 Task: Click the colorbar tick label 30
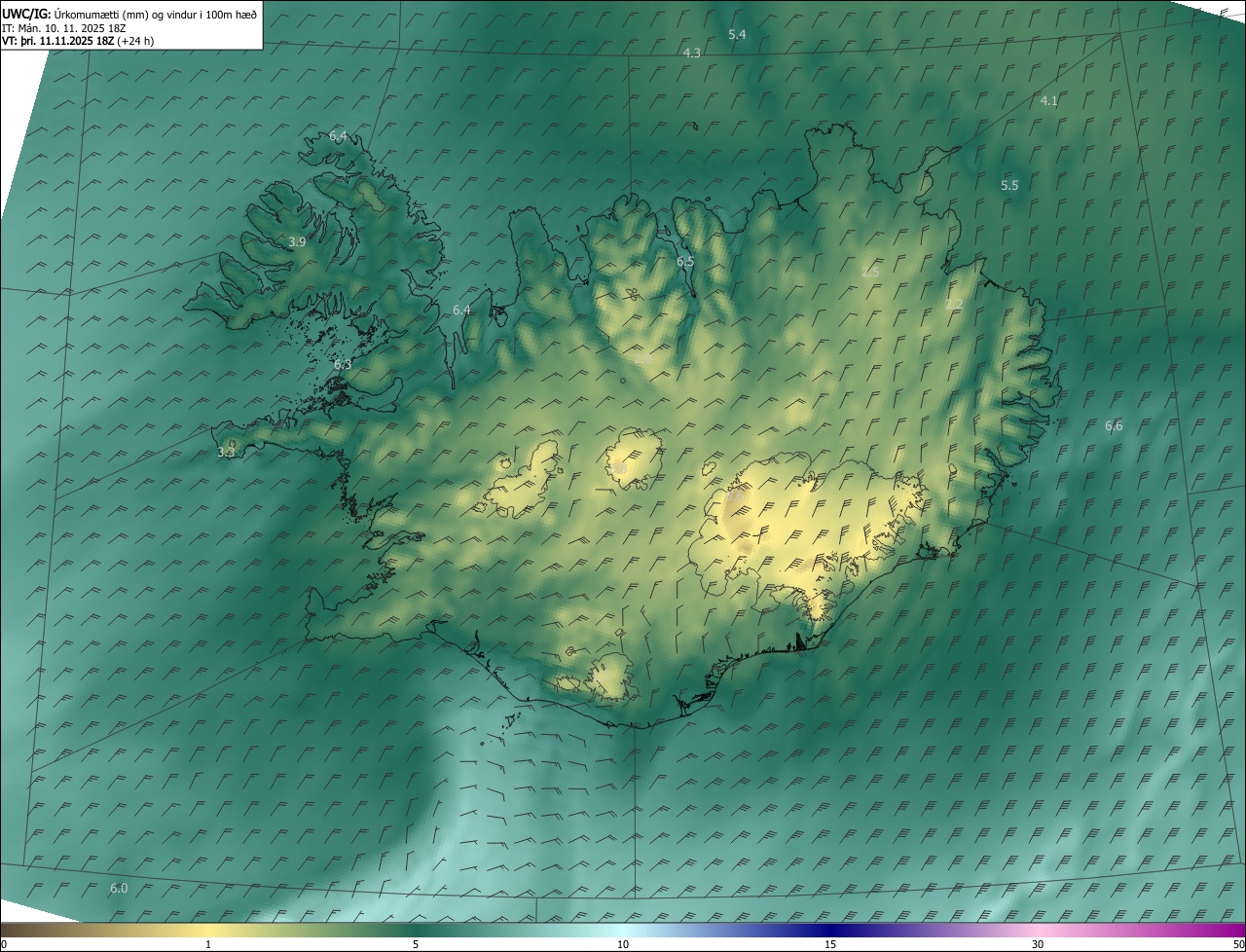(1038, 944)
